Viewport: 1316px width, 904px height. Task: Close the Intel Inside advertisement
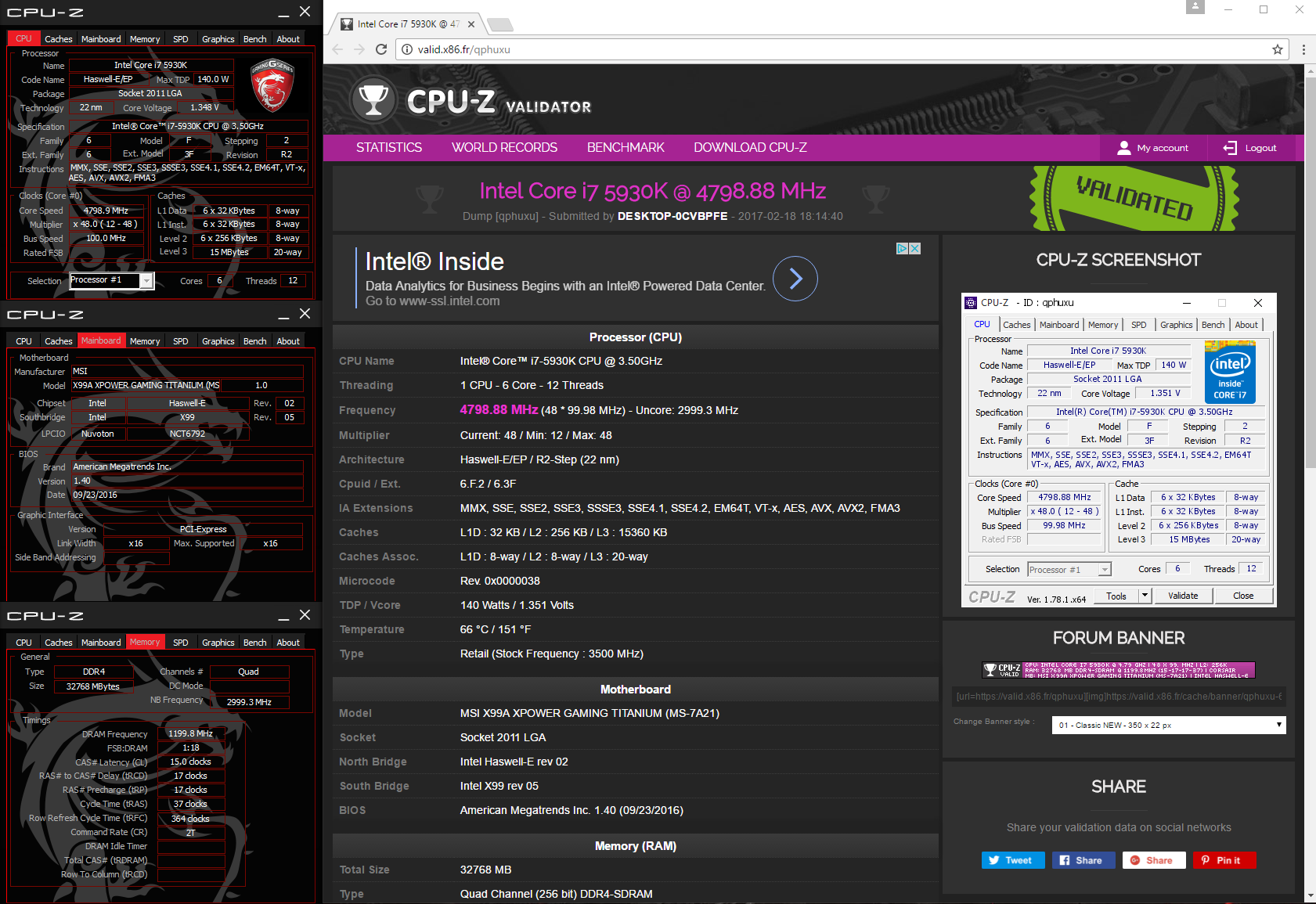click(915, 248)
